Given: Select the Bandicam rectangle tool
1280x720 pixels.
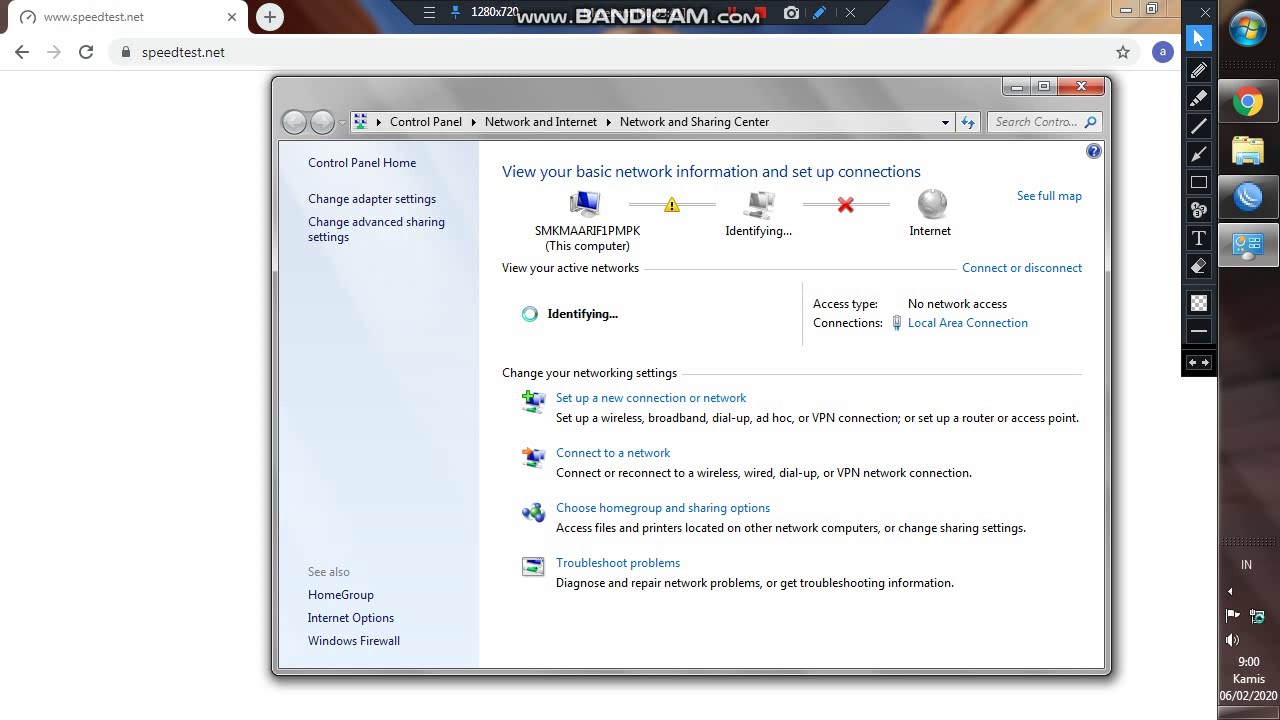Looking at the screenshot, I should point(1199,182).
